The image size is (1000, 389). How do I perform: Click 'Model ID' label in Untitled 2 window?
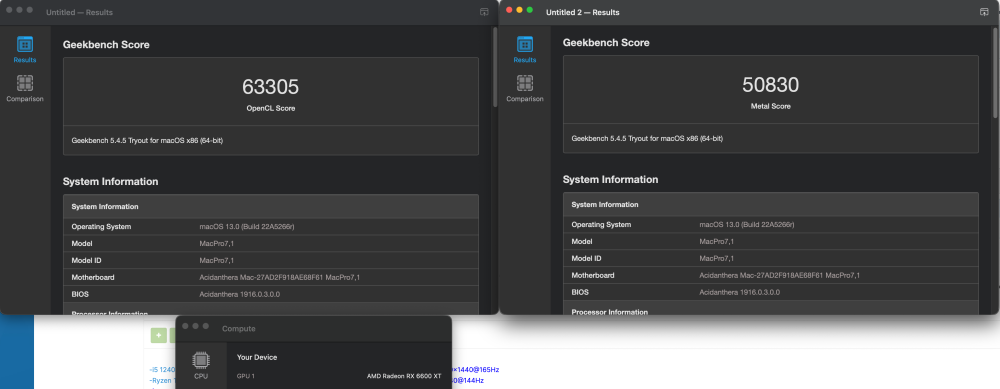pos(587,258)
